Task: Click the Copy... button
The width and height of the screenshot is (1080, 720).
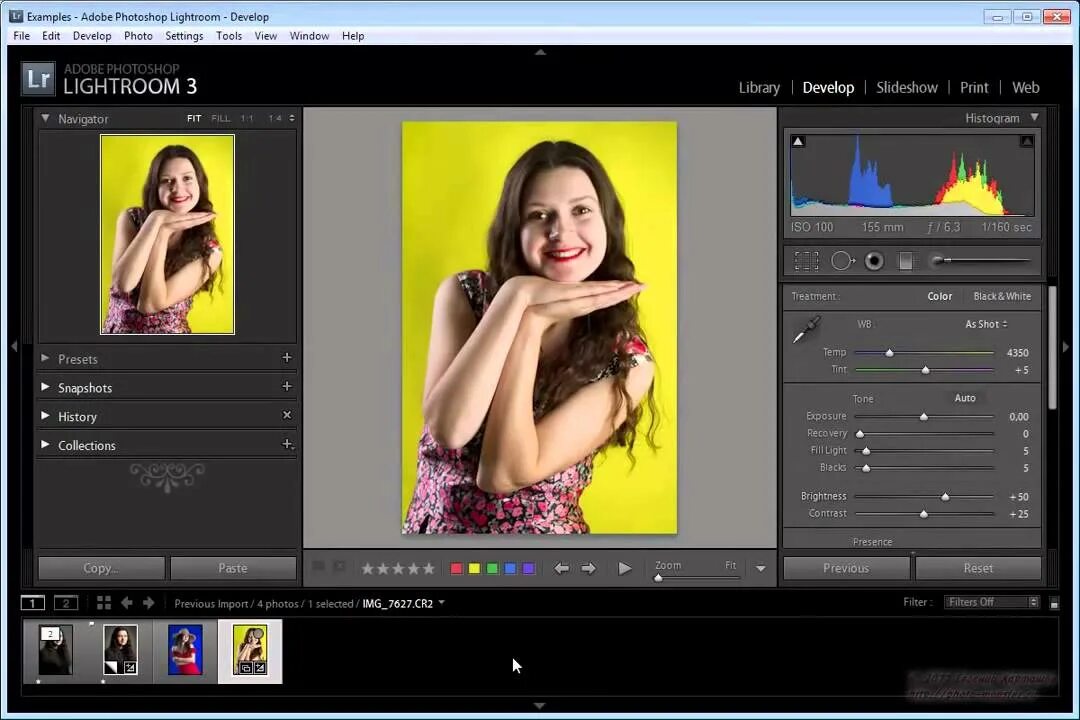Action: [x=101, y=568]
